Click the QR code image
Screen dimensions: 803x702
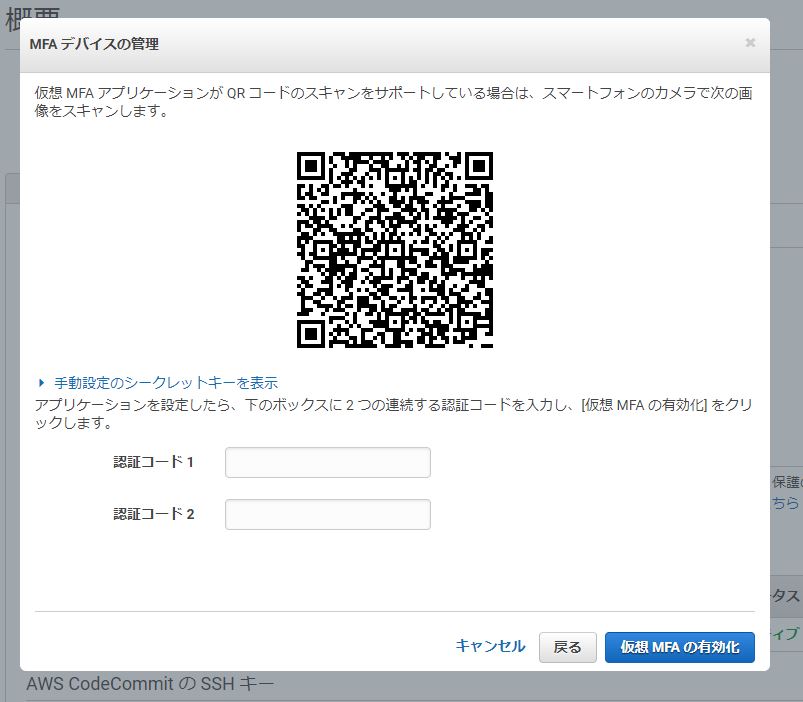point(395,250)
